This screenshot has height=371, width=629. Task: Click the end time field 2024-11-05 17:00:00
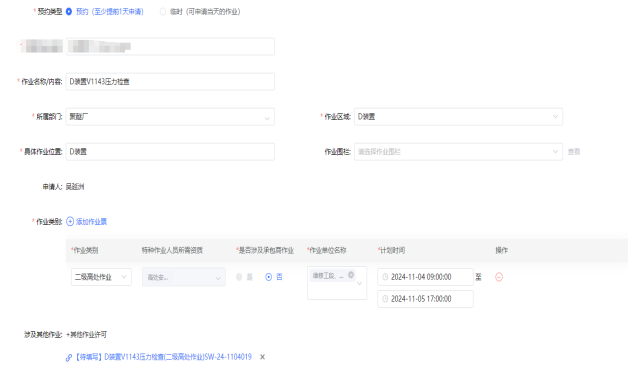click(425, 299)
